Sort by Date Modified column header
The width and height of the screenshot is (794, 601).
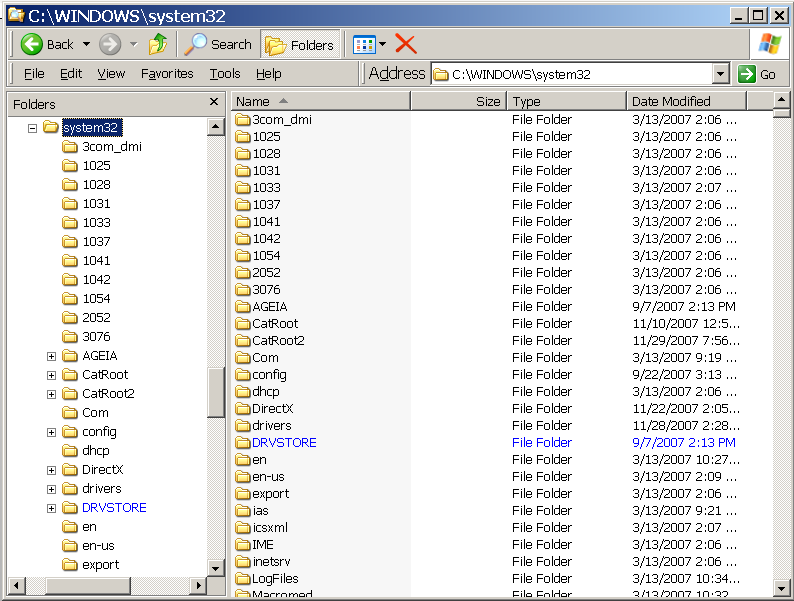(686, 101)
